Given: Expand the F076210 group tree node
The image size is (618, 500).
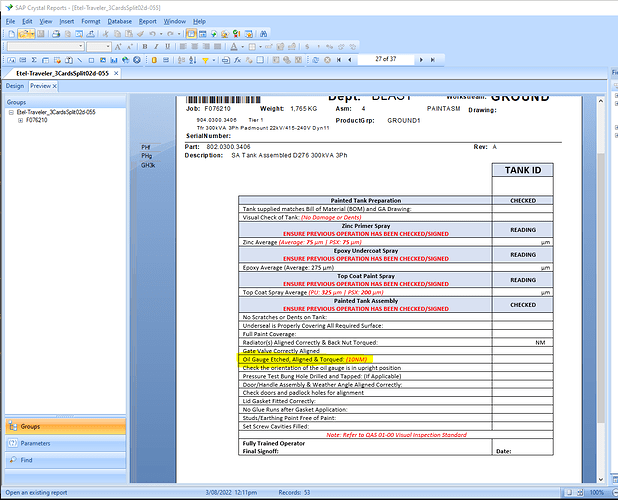Looking at the screenshot, I should 20,120.
